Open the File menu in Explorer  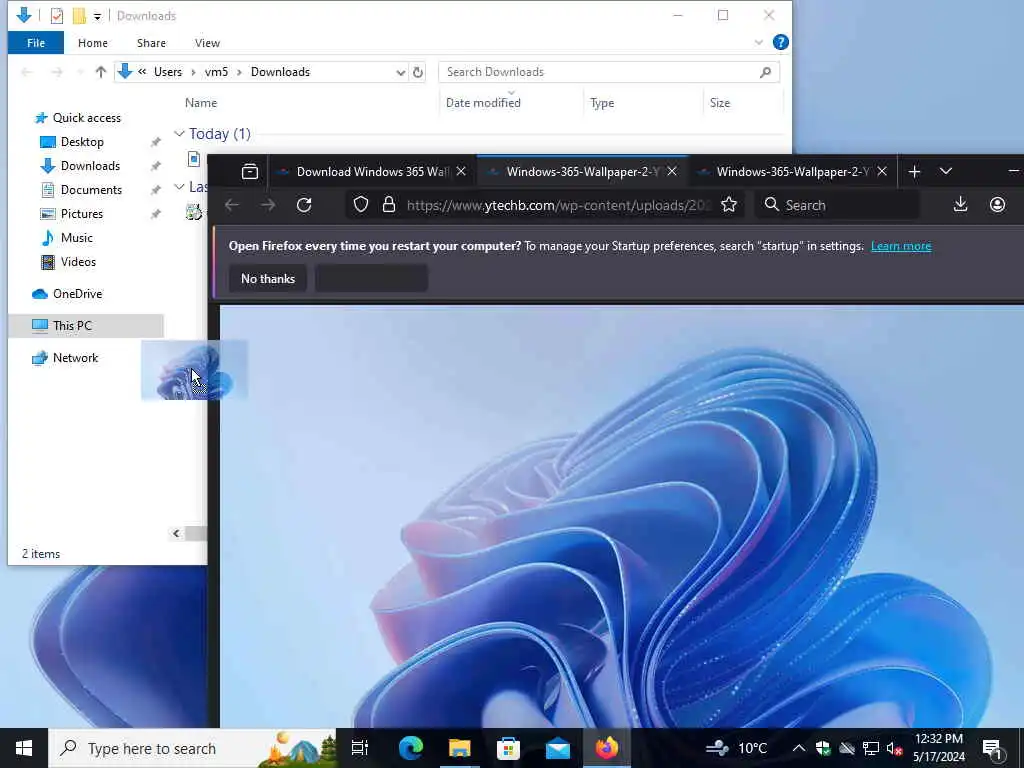click(36, 43)
